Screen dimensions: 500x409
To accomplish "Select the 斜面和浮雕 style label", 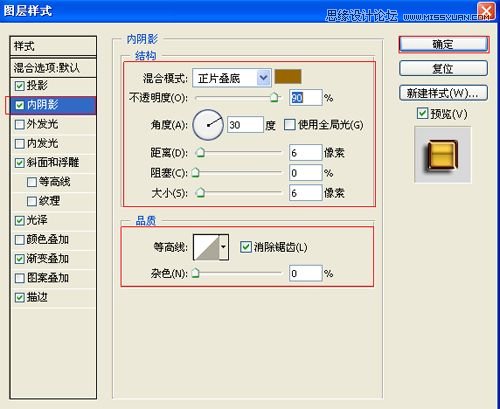I will 53,163.
